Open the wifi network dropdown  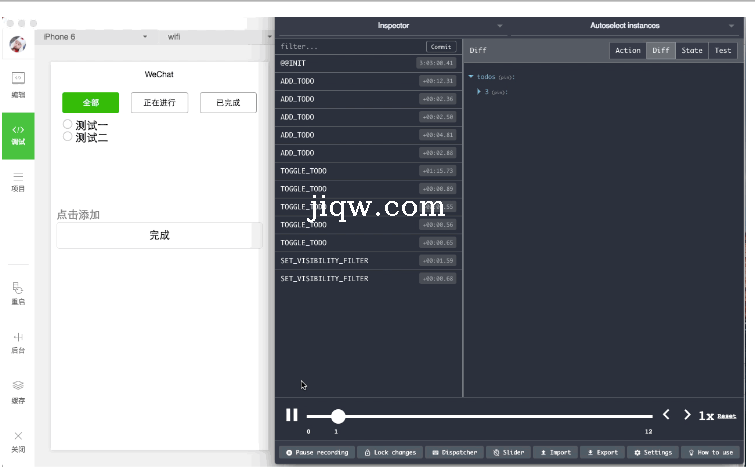pyautogui.click(x=215, y=37)
